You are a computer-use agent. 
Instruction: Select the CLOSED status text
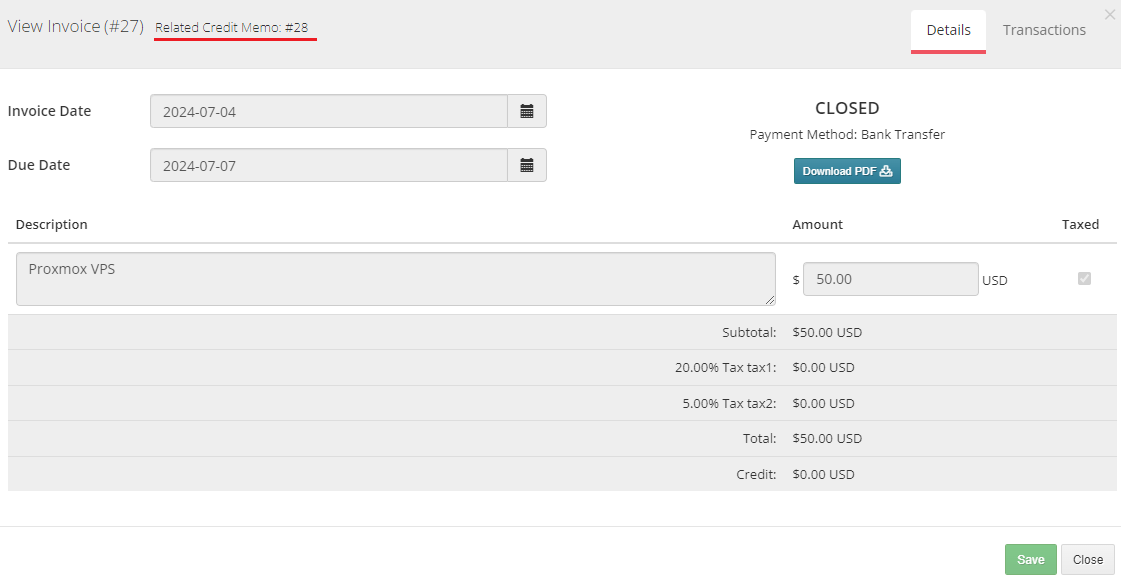[847, 108]
